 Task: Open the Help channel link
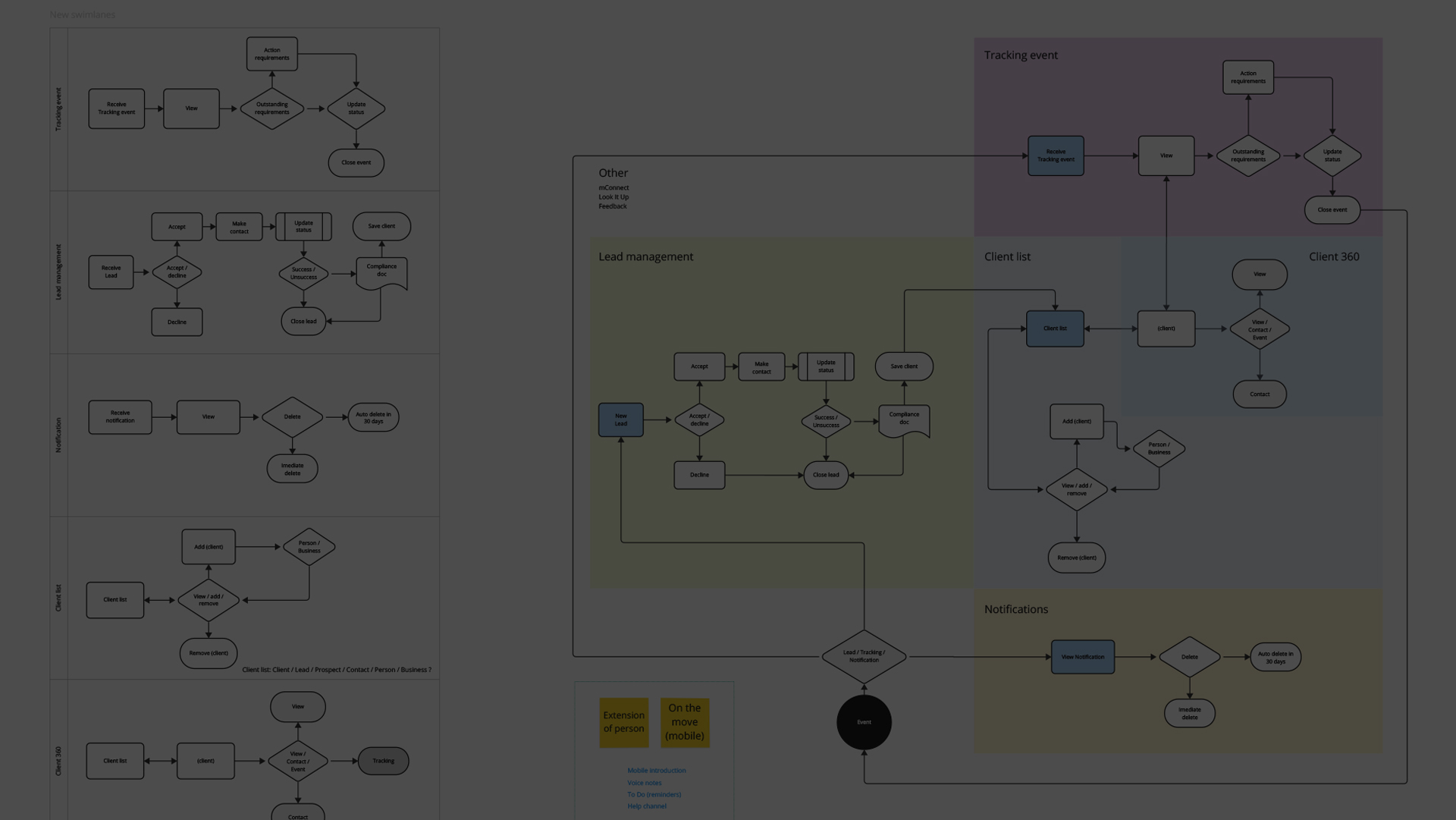647,806
